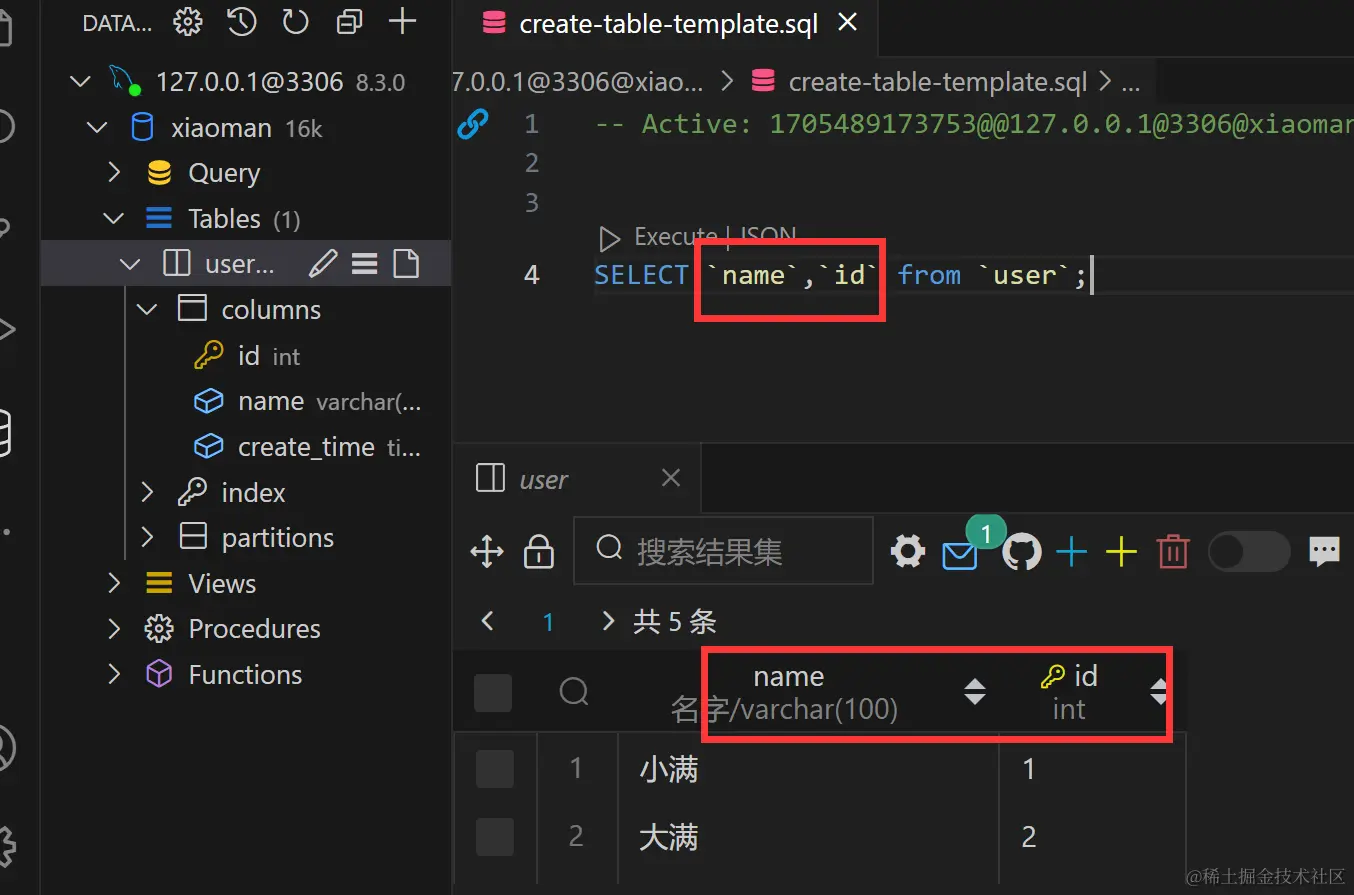This screenshot has height=895, width=1354.
Task: Sort by the name column arrows
Action: coord(974,692)
